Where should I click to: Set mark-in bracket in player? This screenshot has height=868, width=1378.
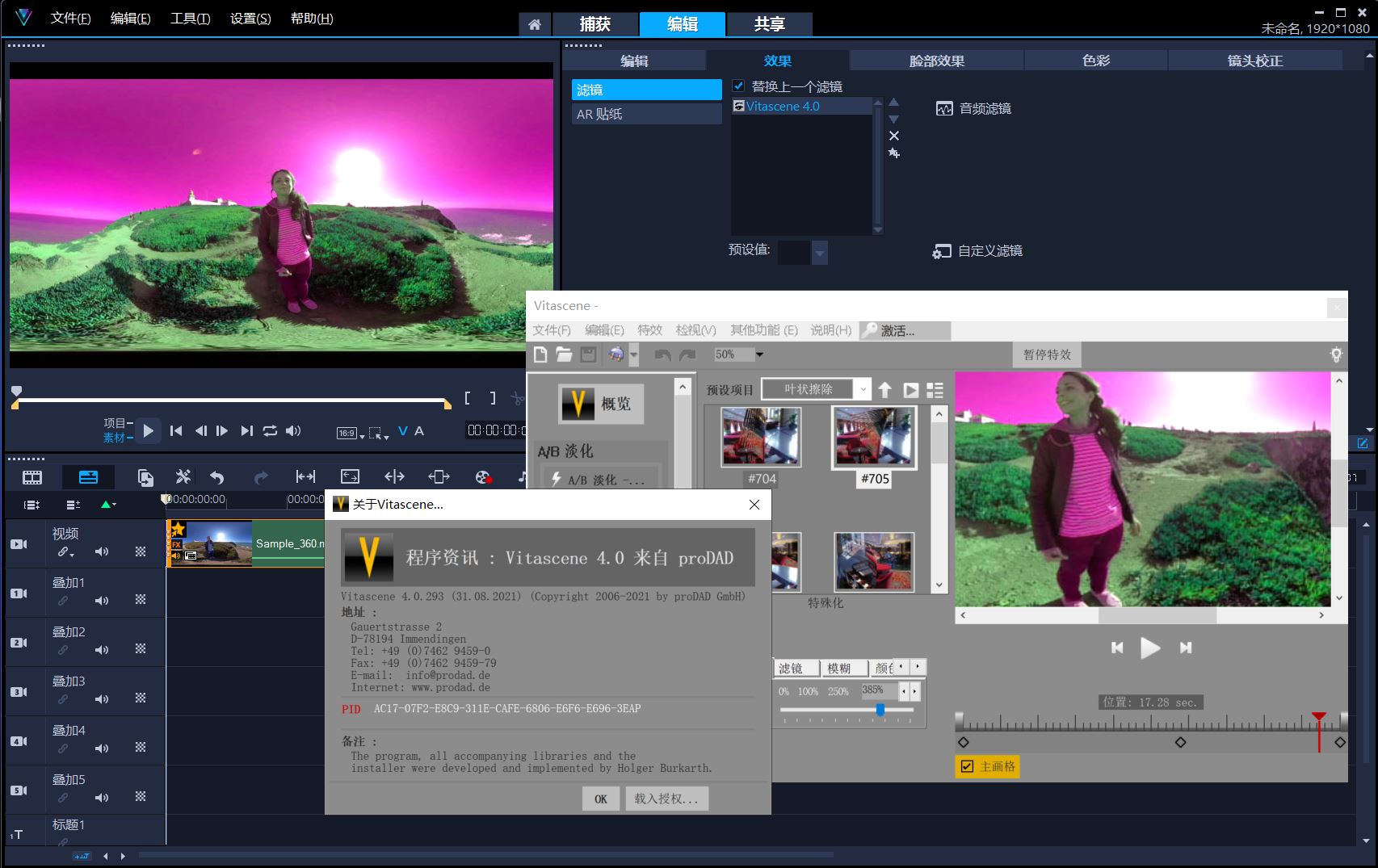[x=468, y=398]
